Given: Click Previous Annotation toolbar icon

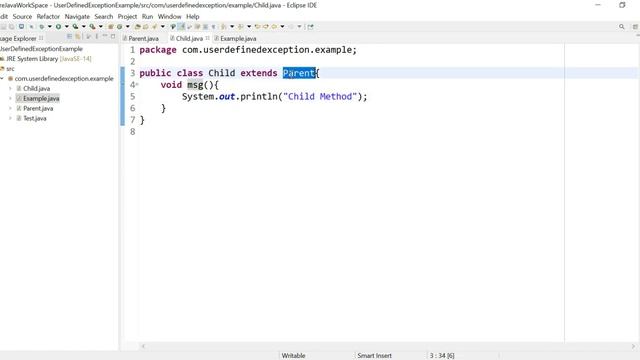Looking at the screenshot, I should [x=240, y=27].
